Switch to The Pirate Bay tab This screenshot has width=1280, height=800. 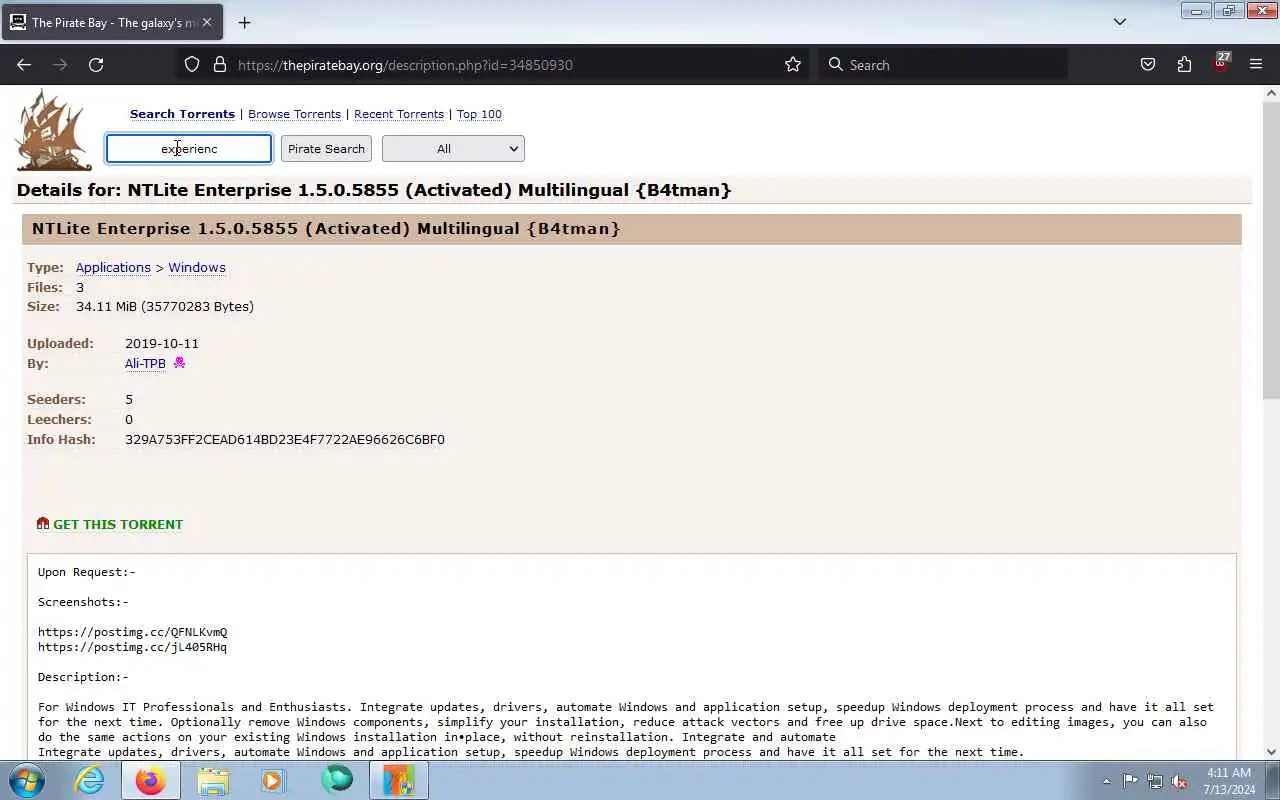[110, 22]
